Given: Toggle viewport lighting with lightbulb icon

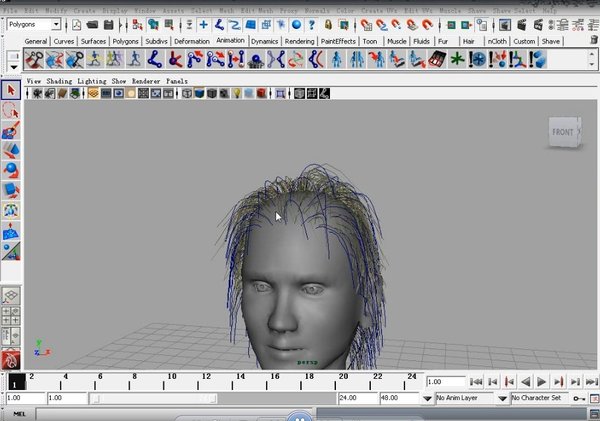Looking at the screenshot, I should click(x=236, y=94).
